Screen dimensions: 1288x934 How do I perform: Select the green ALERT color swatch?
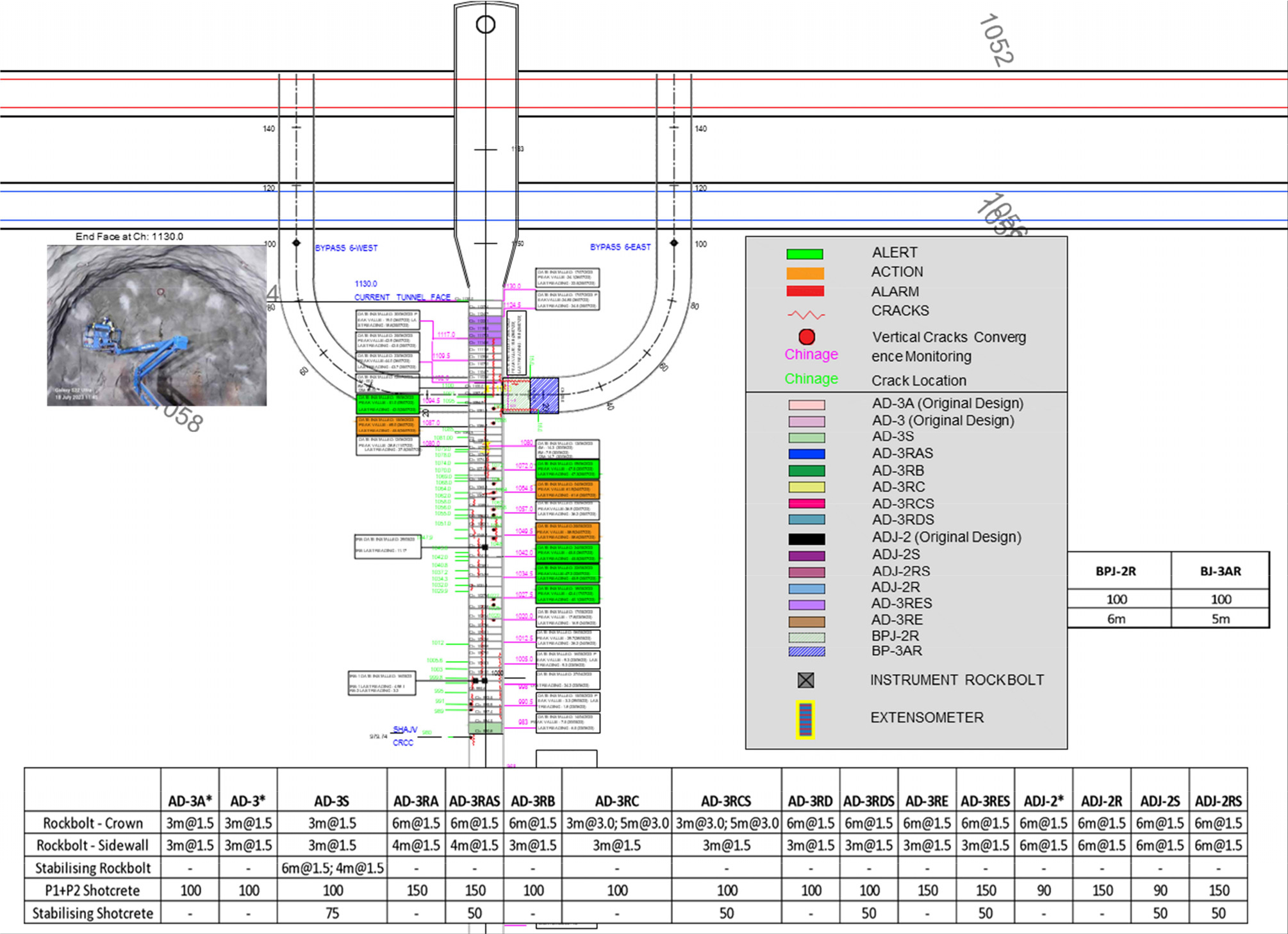805,254
